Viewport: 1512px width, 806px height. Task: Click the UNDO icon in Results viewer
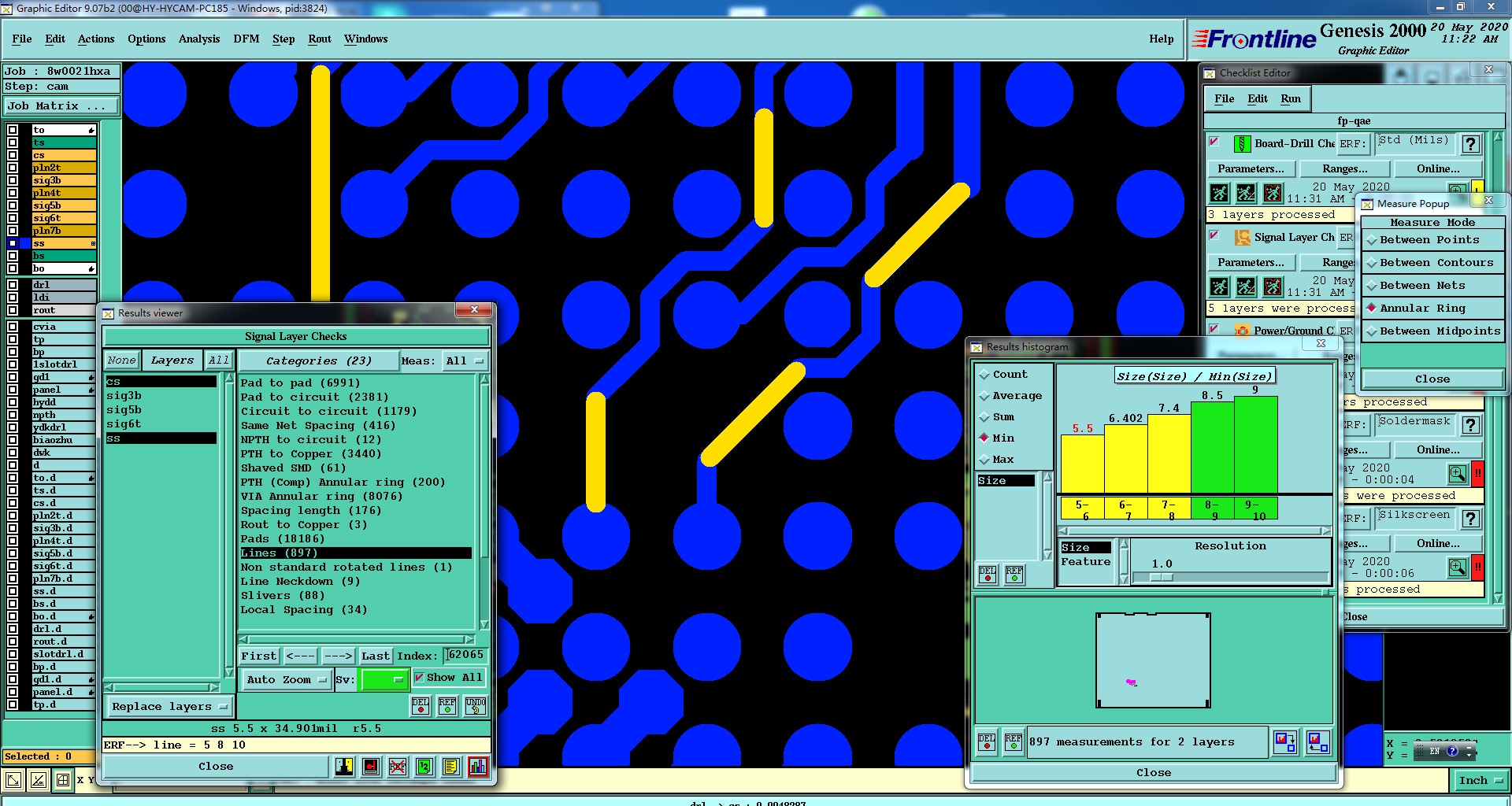[x=475, y=705]
